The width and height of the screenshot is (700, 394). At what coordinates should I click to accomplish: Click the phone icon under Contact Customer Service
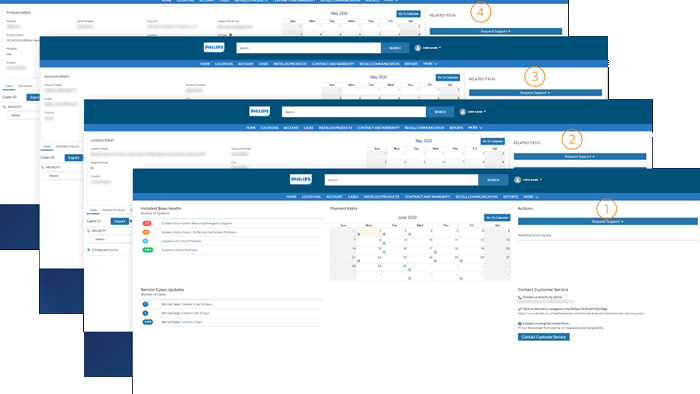520,297
